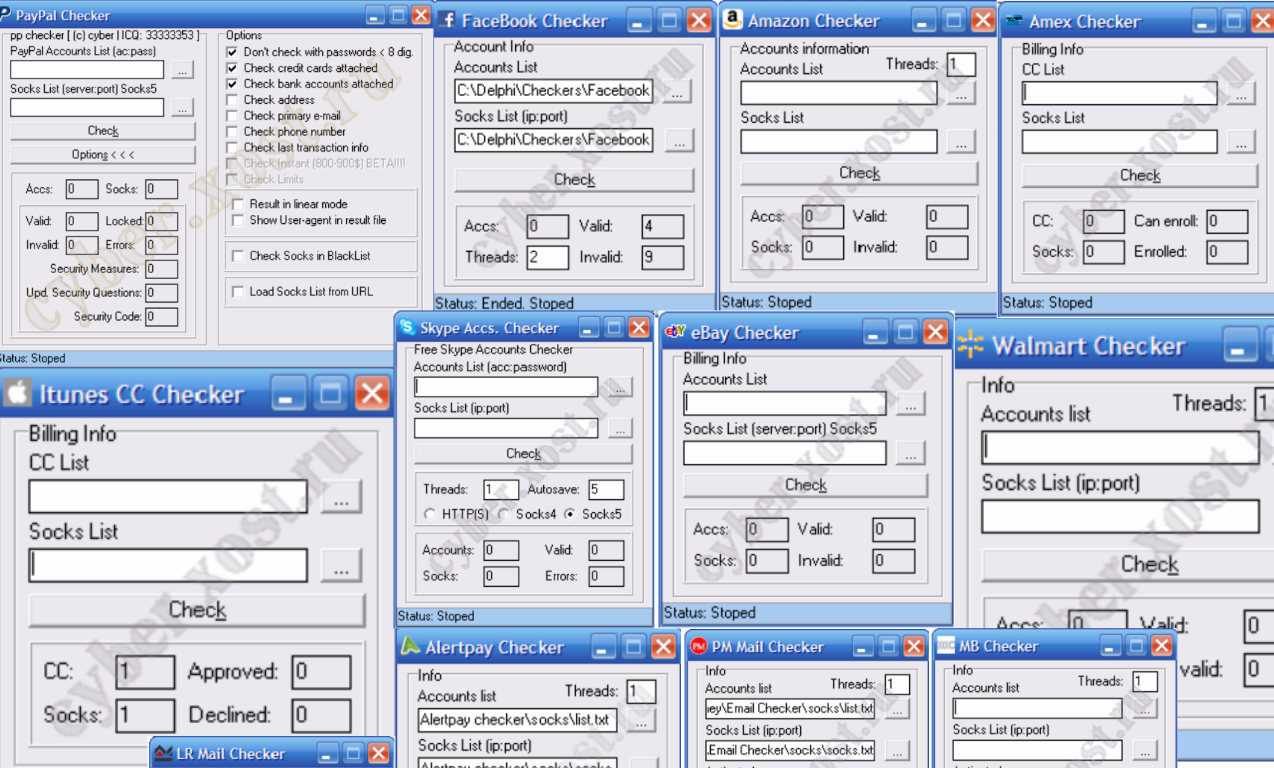
Task: Browse for Amex CC List file
Action: click(x=1240, y=93)
